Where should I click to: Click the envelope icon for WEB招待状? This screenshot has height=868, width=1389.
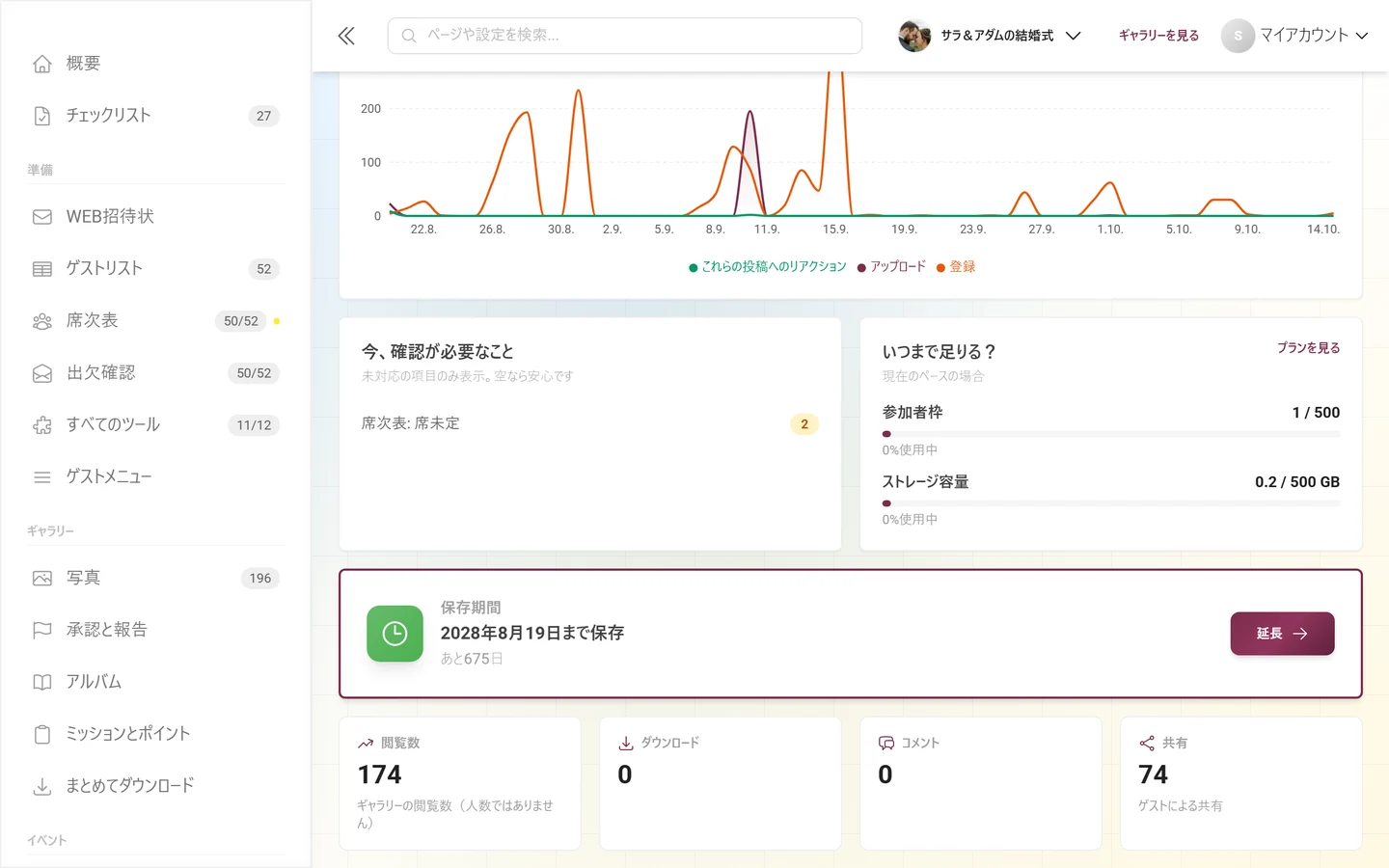42,217
